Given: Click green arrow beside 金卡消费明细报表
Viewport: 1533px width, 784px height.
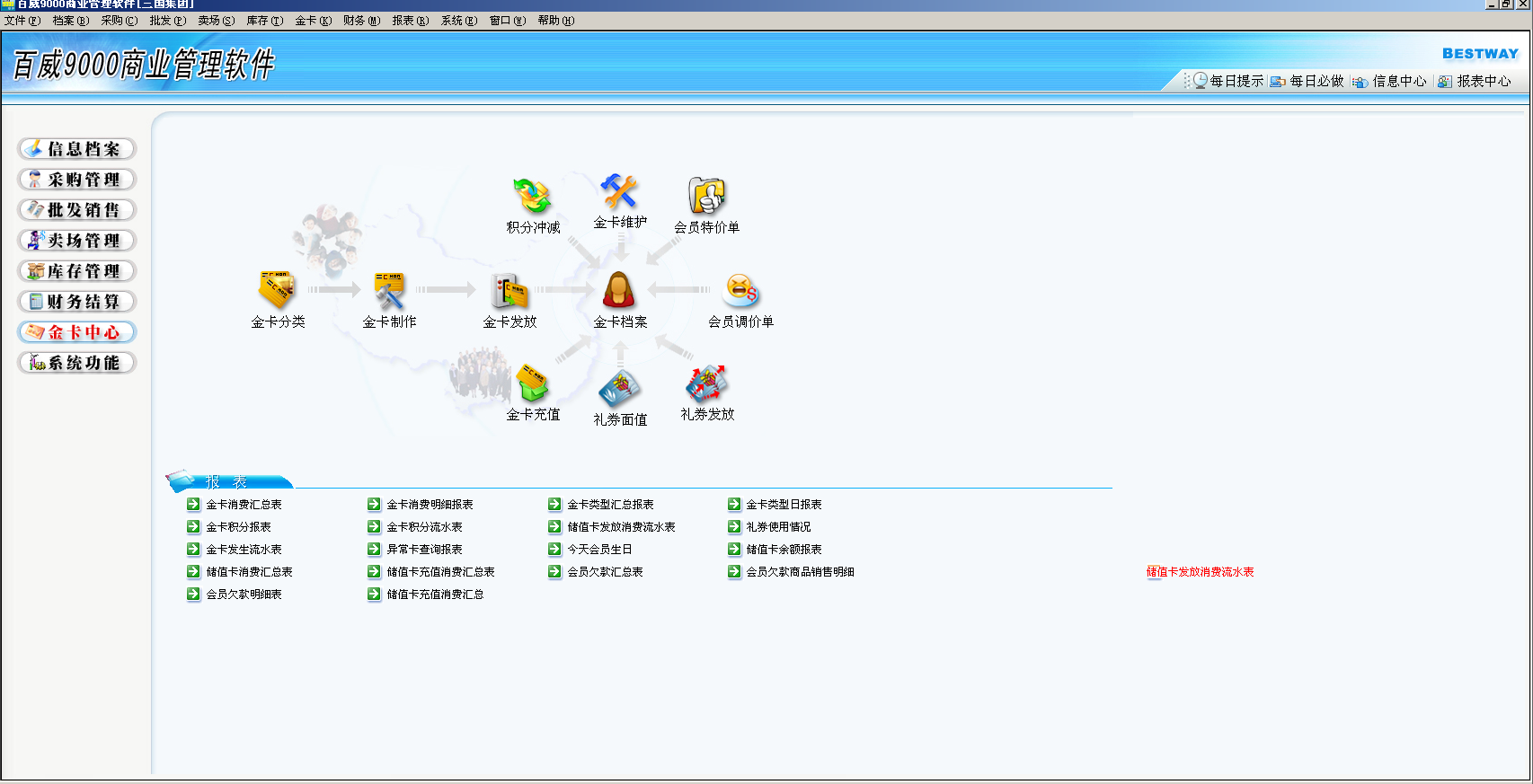Looking at the screenshot, I should pyautogui.click(x=374, y=504).
